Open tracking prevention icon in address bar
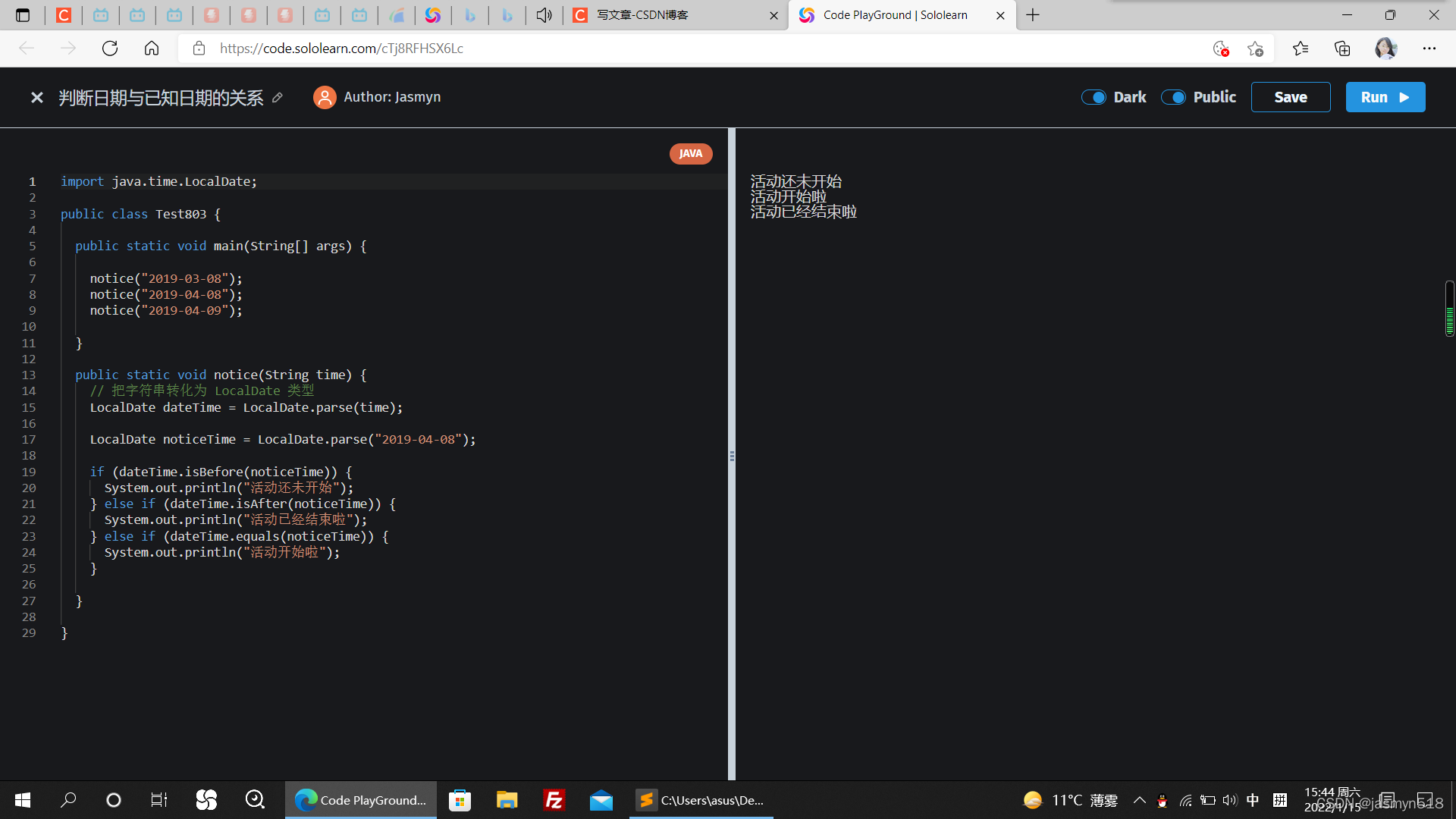Viewport: 1456px width, 819px height. tap(1220, 49)
